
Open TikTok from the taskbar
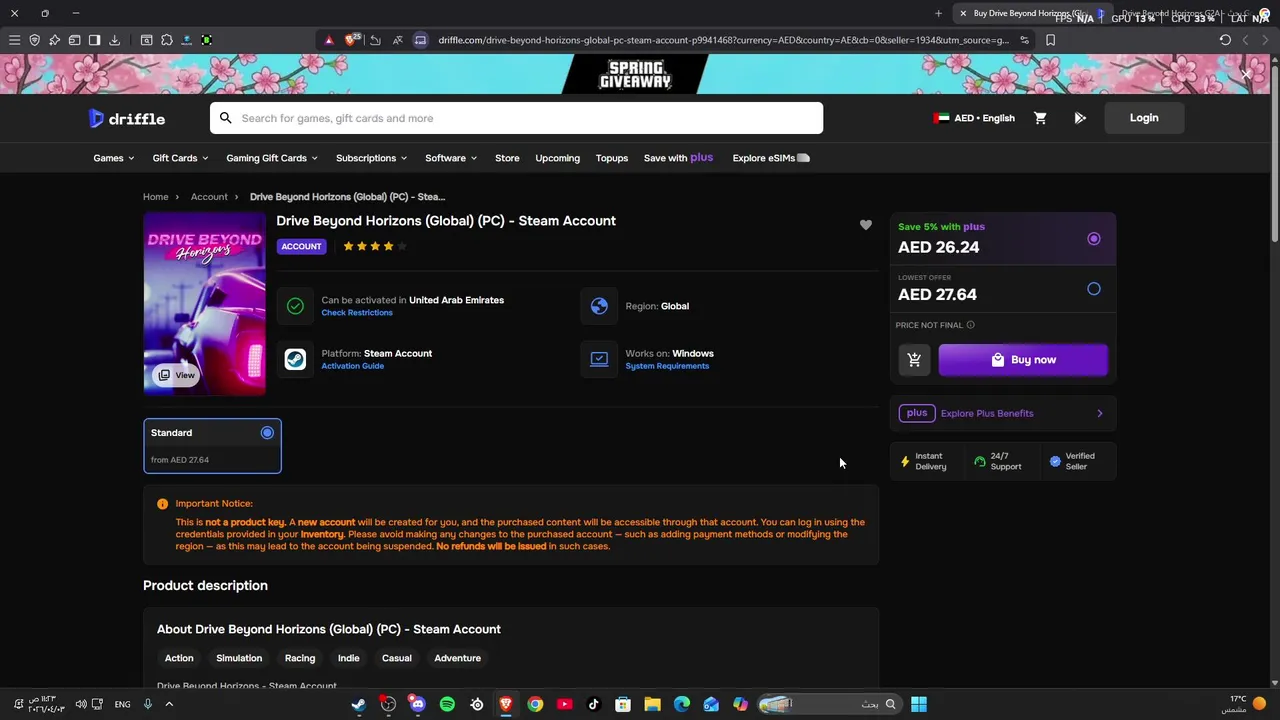pyautogui.click(x=593, y=704)
